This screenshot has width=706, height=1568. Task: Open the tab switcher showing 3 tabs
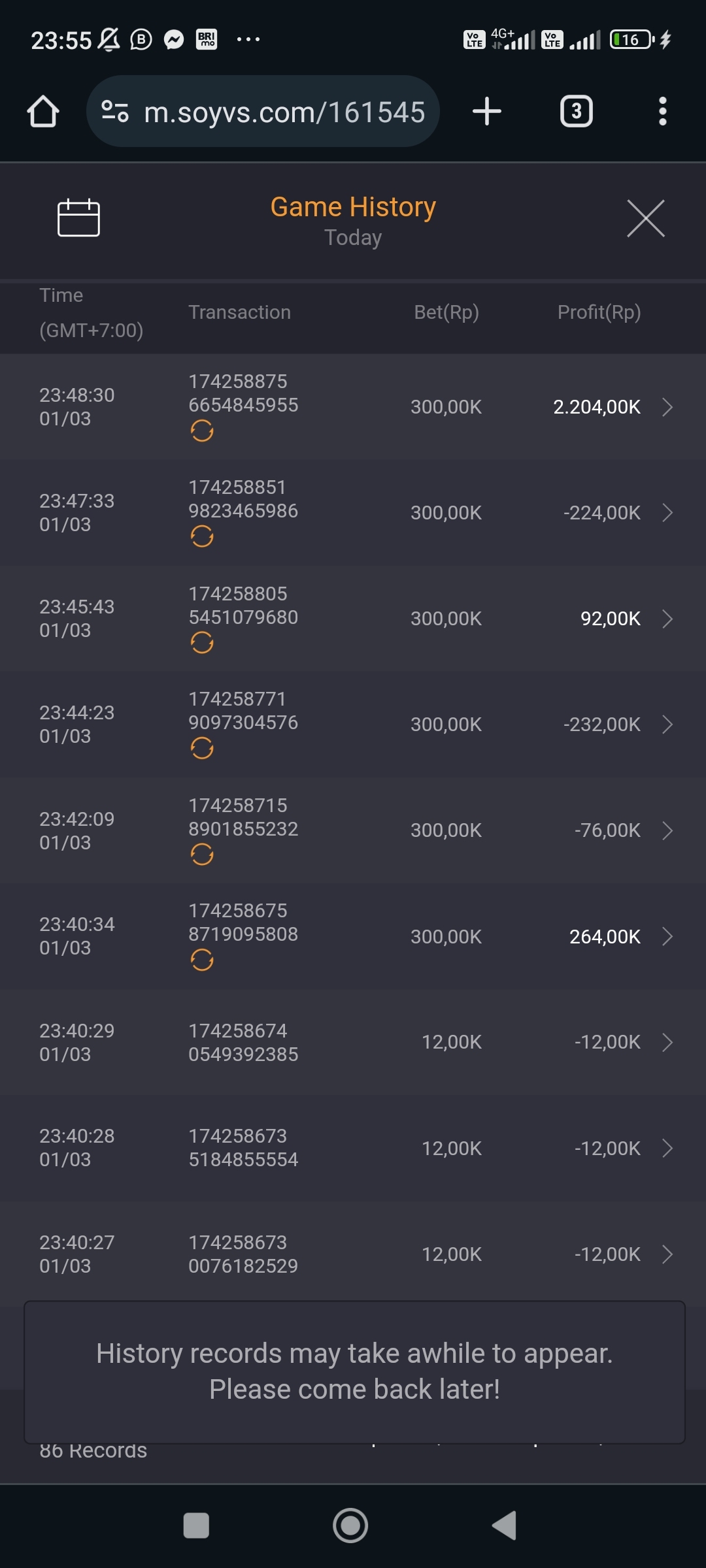pyautogui.click(x=576, y=112)
